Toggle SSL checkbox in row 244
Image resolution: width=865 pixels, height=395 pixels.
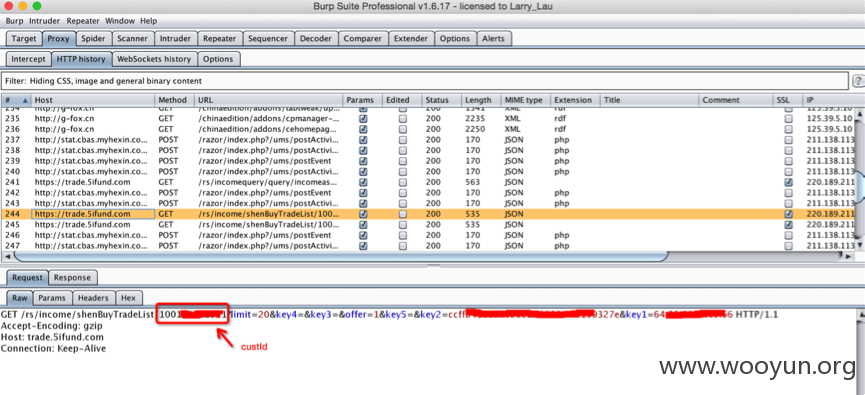coord(788,213)
